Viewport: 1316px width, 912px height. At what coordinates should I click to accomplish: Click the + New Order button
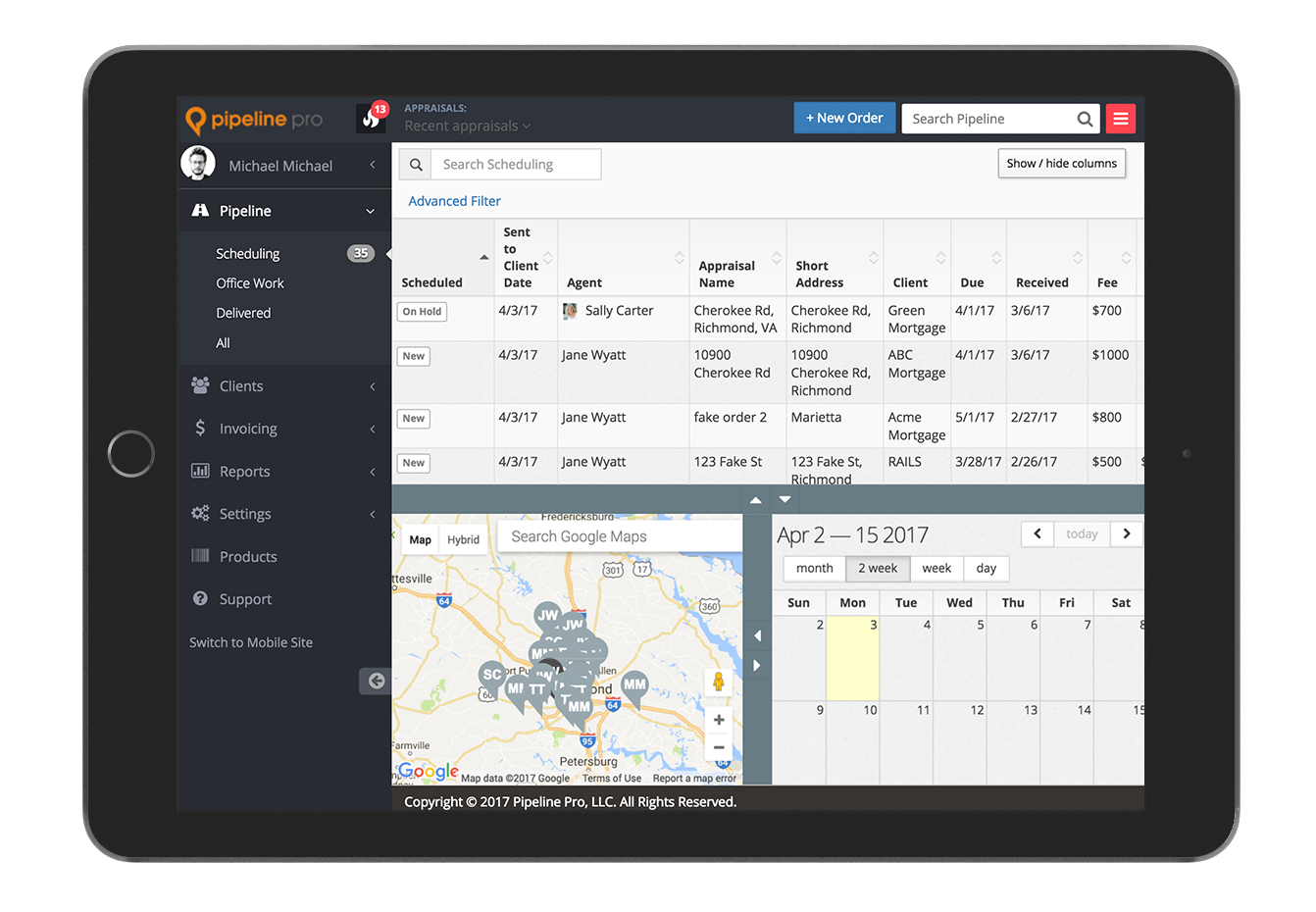(x=844, y=118)
